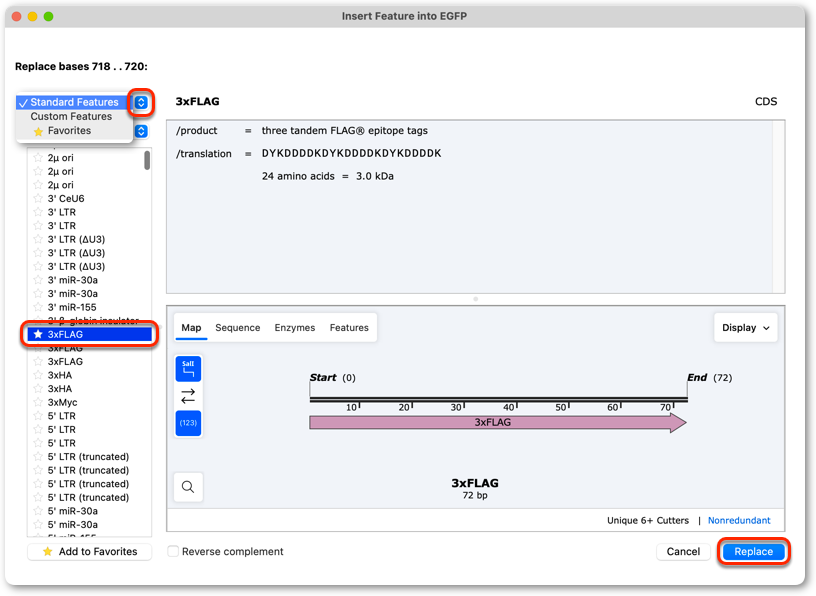Click the product description text
Screen dimensions: 816x596
(x=345, y=131)
